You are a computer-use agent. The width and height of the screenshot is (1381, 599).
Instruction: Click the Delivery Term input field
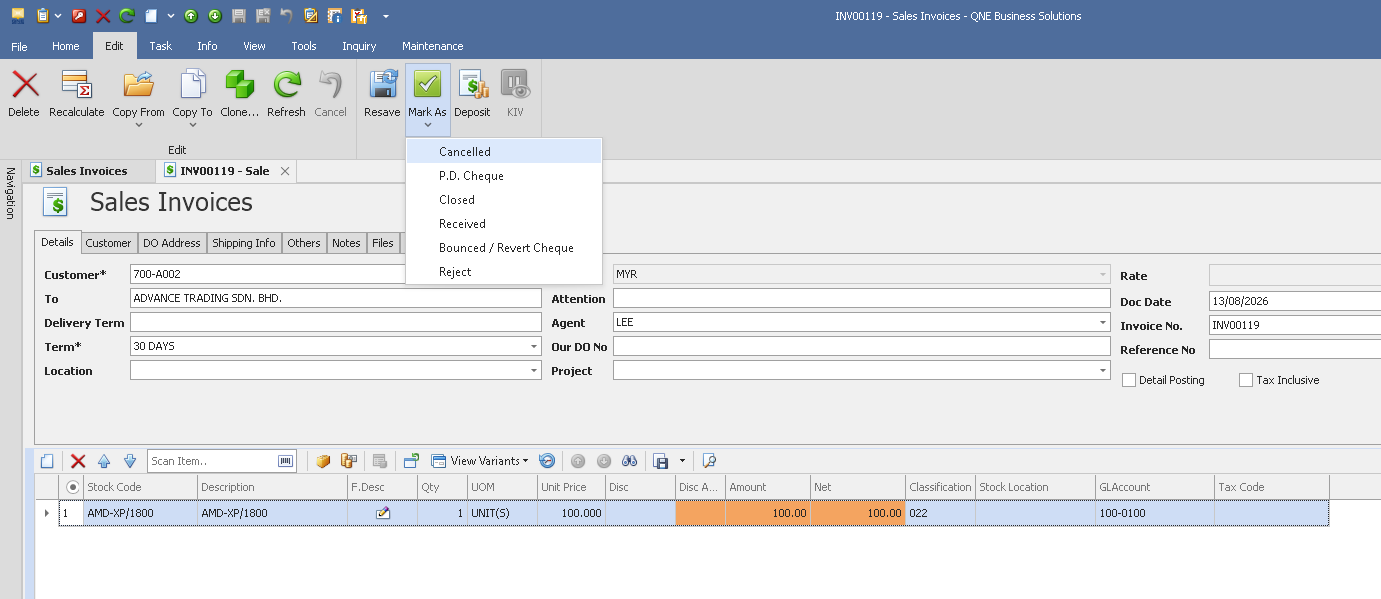click(335, 323)
